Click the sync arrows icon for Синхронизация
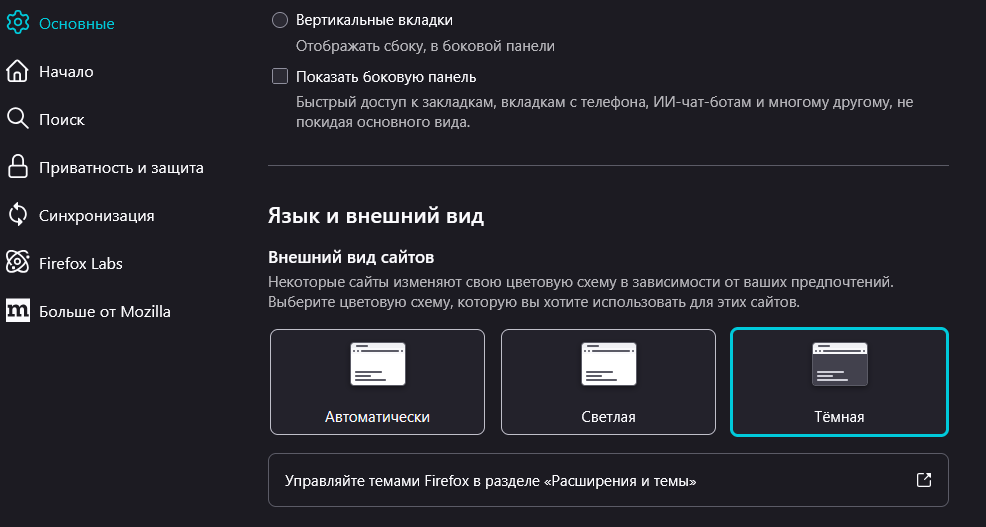 coord(17,215)
